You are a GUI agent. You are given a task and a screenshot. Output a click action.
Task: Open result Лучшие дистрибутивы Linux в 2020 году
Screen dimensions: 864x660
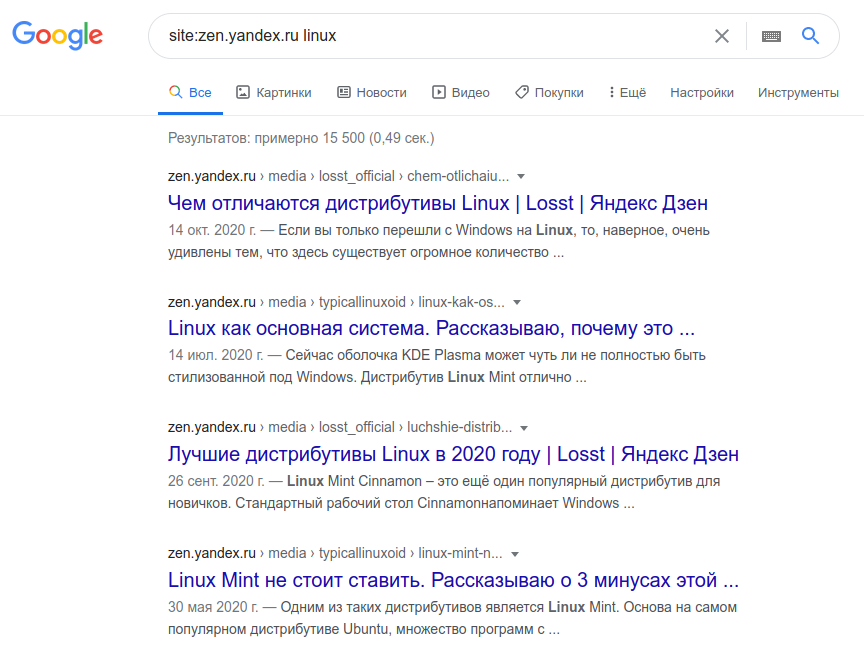point(453,454)
